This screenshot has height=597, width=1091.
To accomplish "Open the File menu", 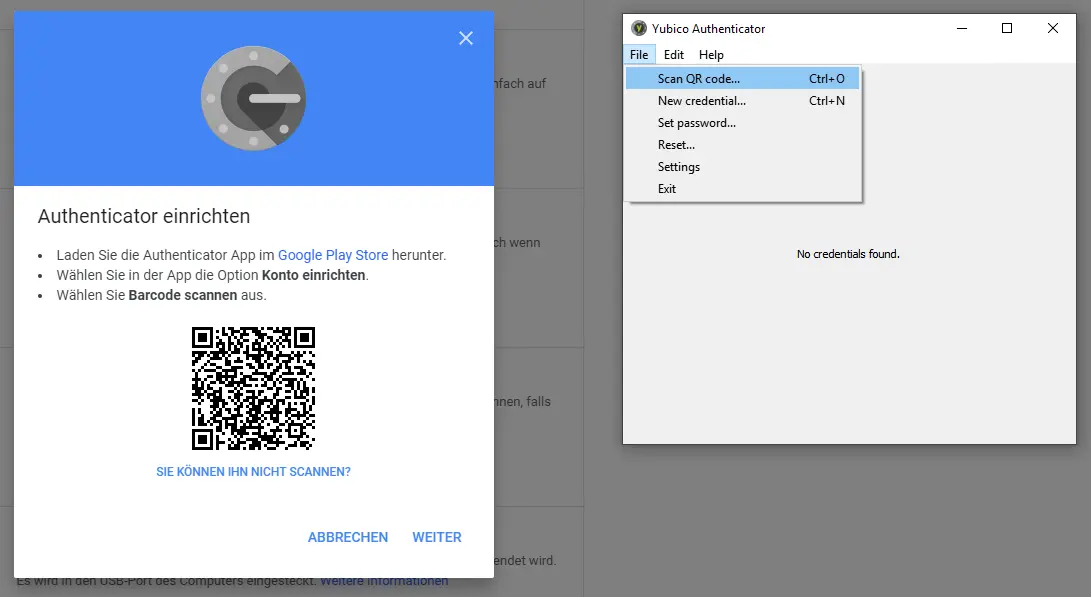I will click(x=639, y=54).
